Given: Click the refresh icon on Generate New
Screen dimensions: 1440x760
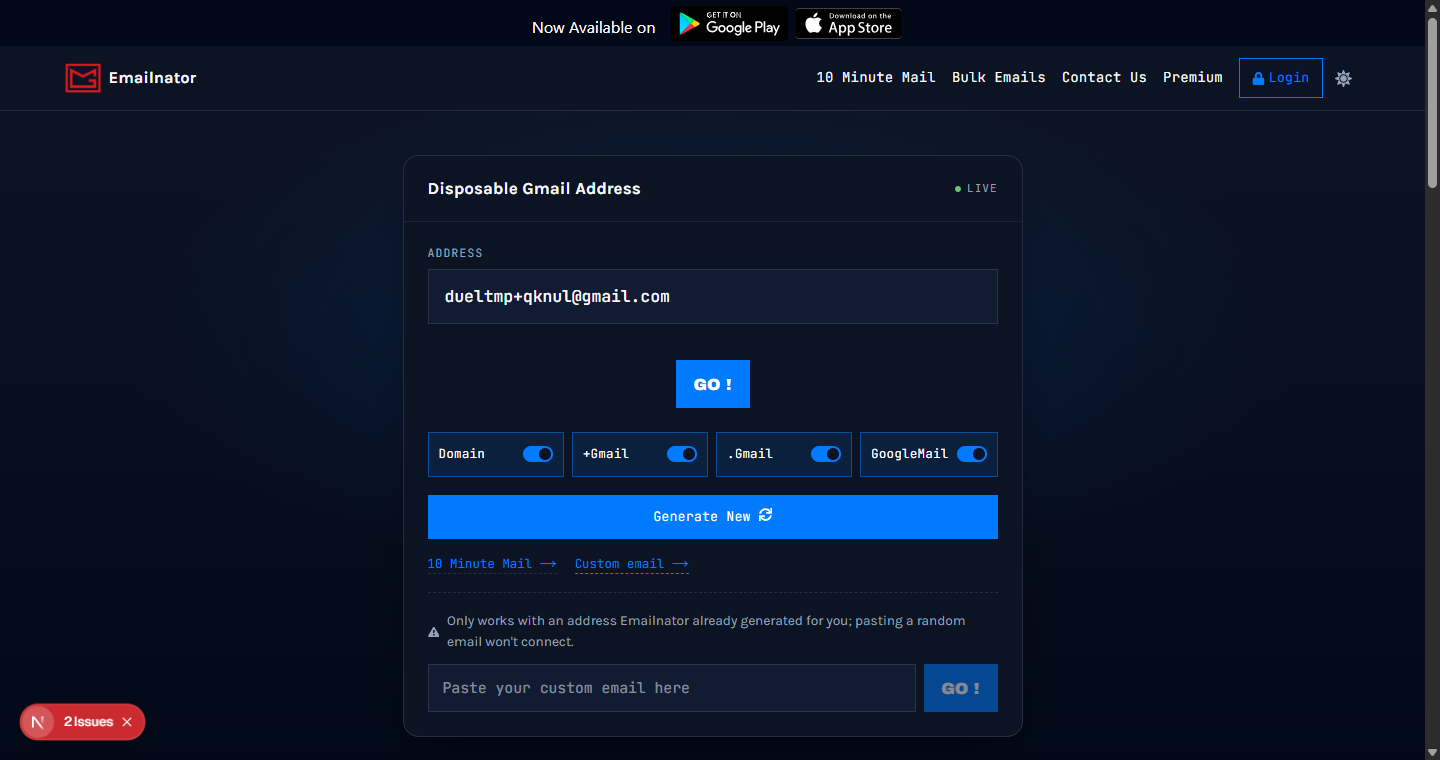Looking at the screenshot, I should (x=765, y=515).
